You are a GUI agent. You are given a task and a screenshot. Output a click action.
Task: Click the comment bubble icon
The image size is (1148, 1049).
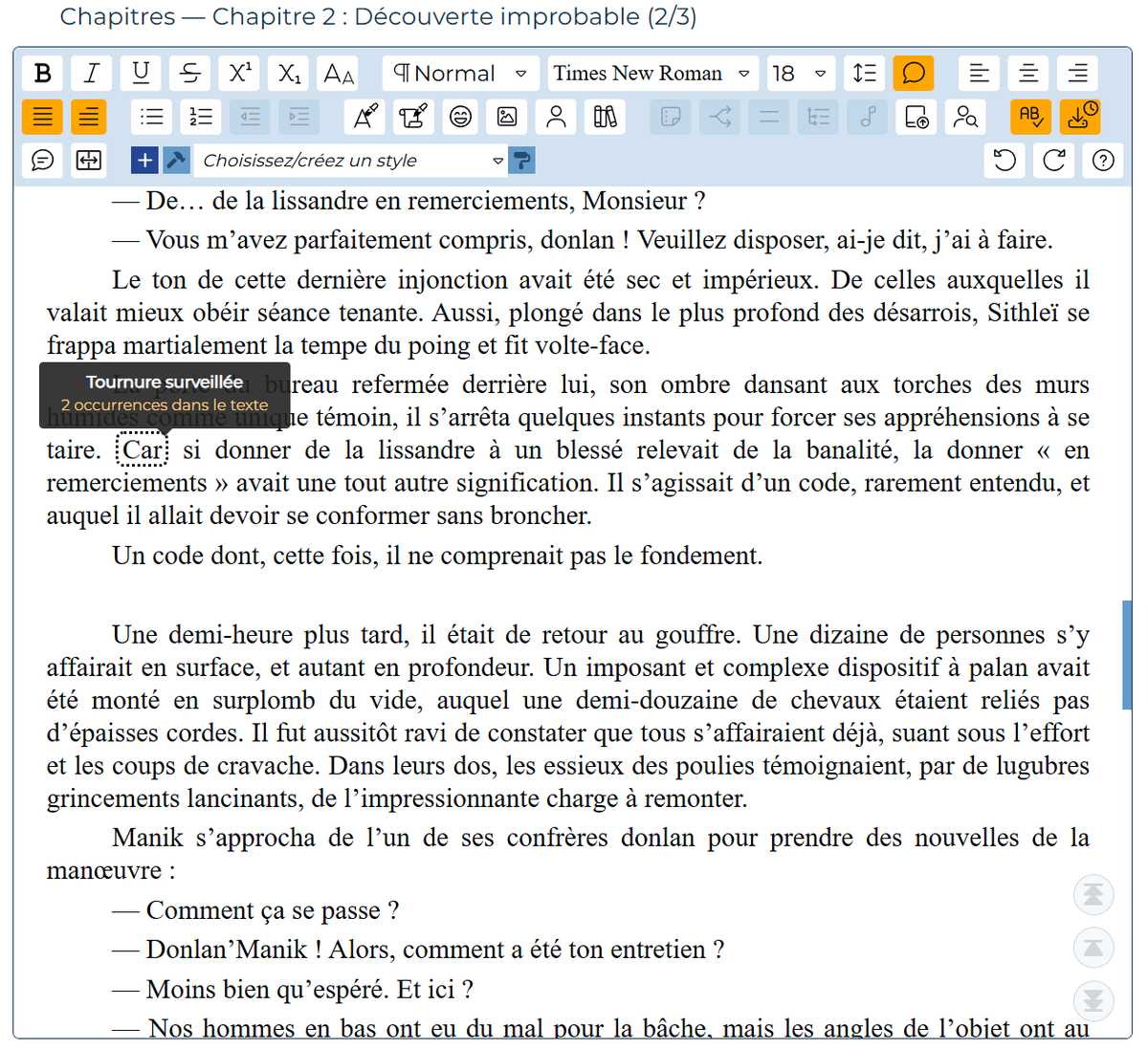43,160
